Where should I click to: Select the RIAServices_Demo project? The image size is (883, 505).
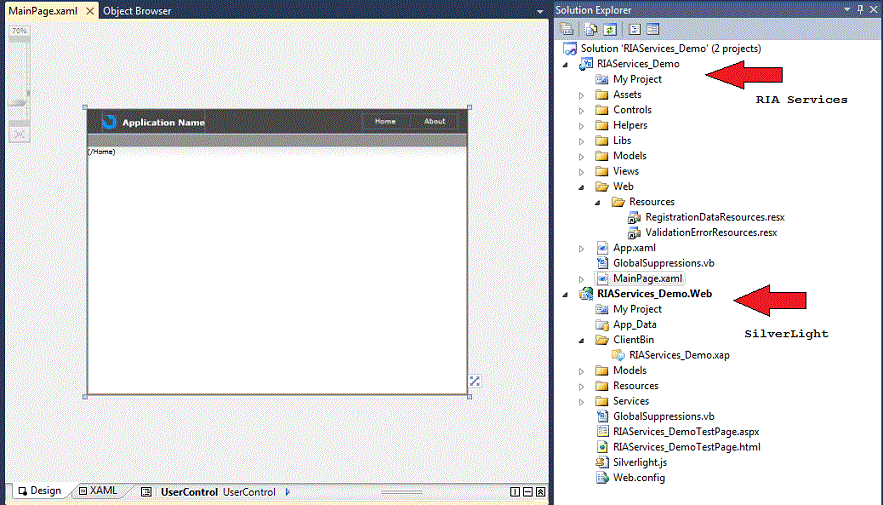click(638, 64)
